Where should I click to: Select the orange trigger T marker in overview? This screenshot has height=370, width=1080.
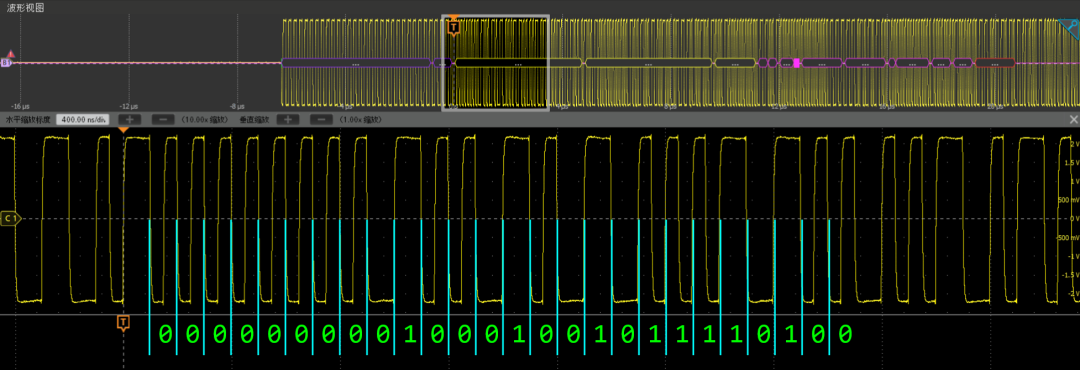(453, 28)
